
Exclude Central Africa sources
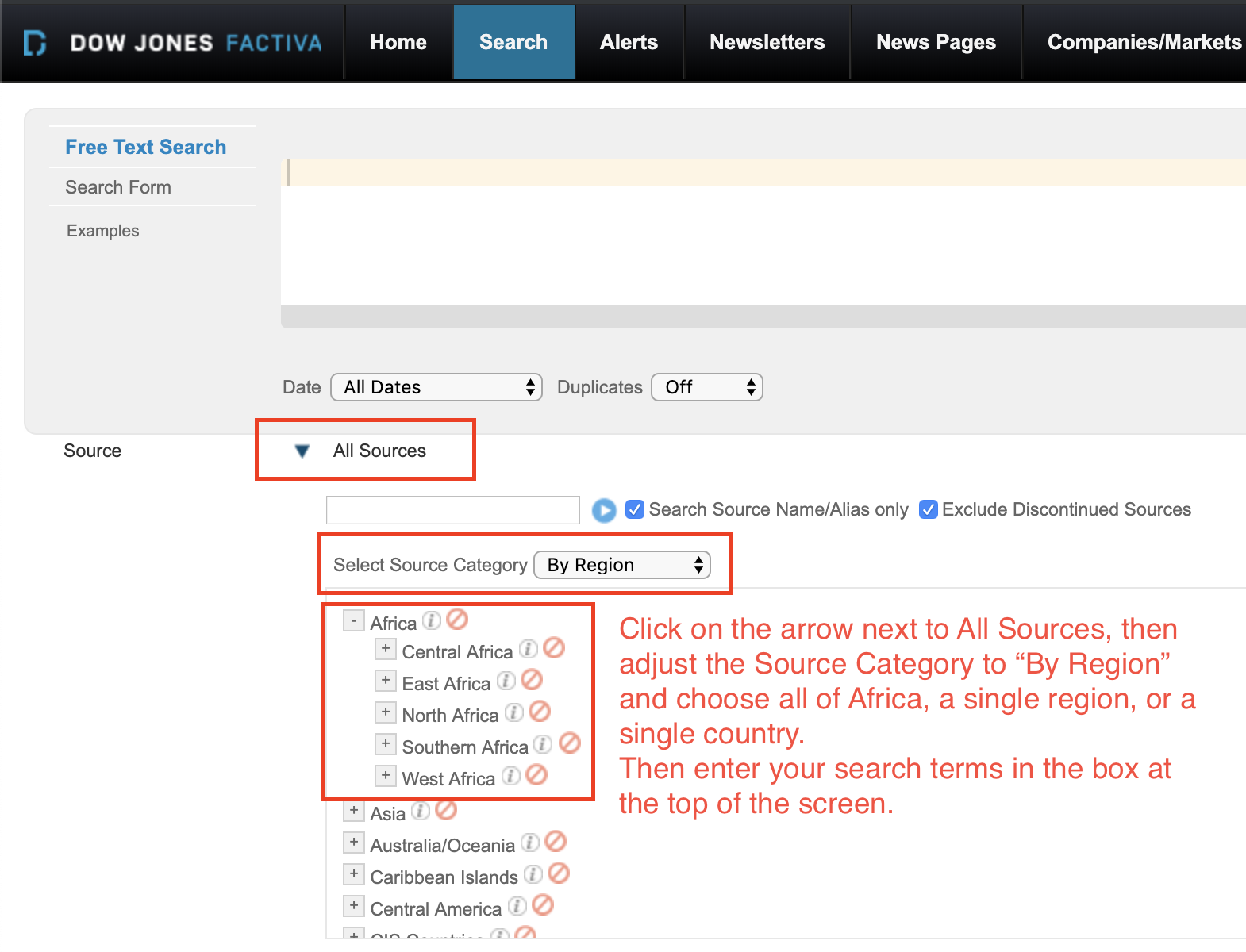[x=554, y=648]
